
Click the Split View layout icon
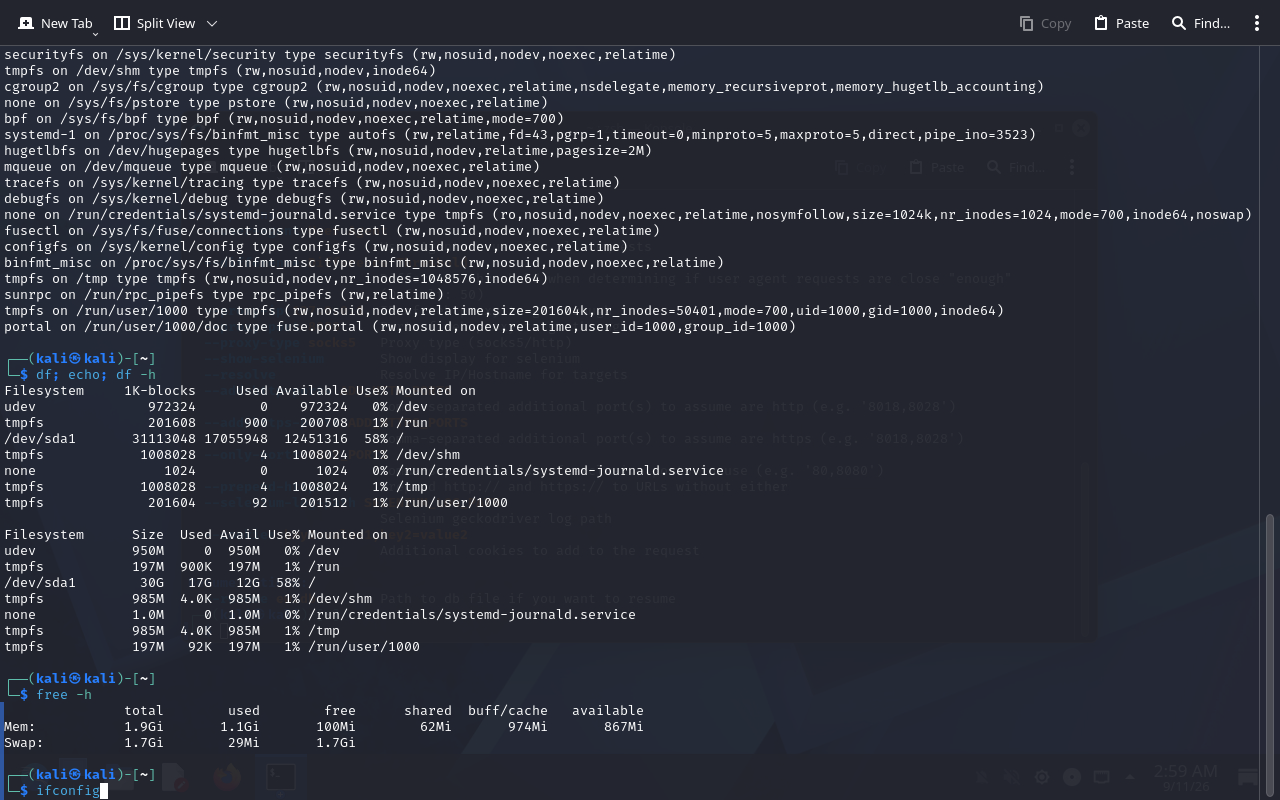click(122, 23)
